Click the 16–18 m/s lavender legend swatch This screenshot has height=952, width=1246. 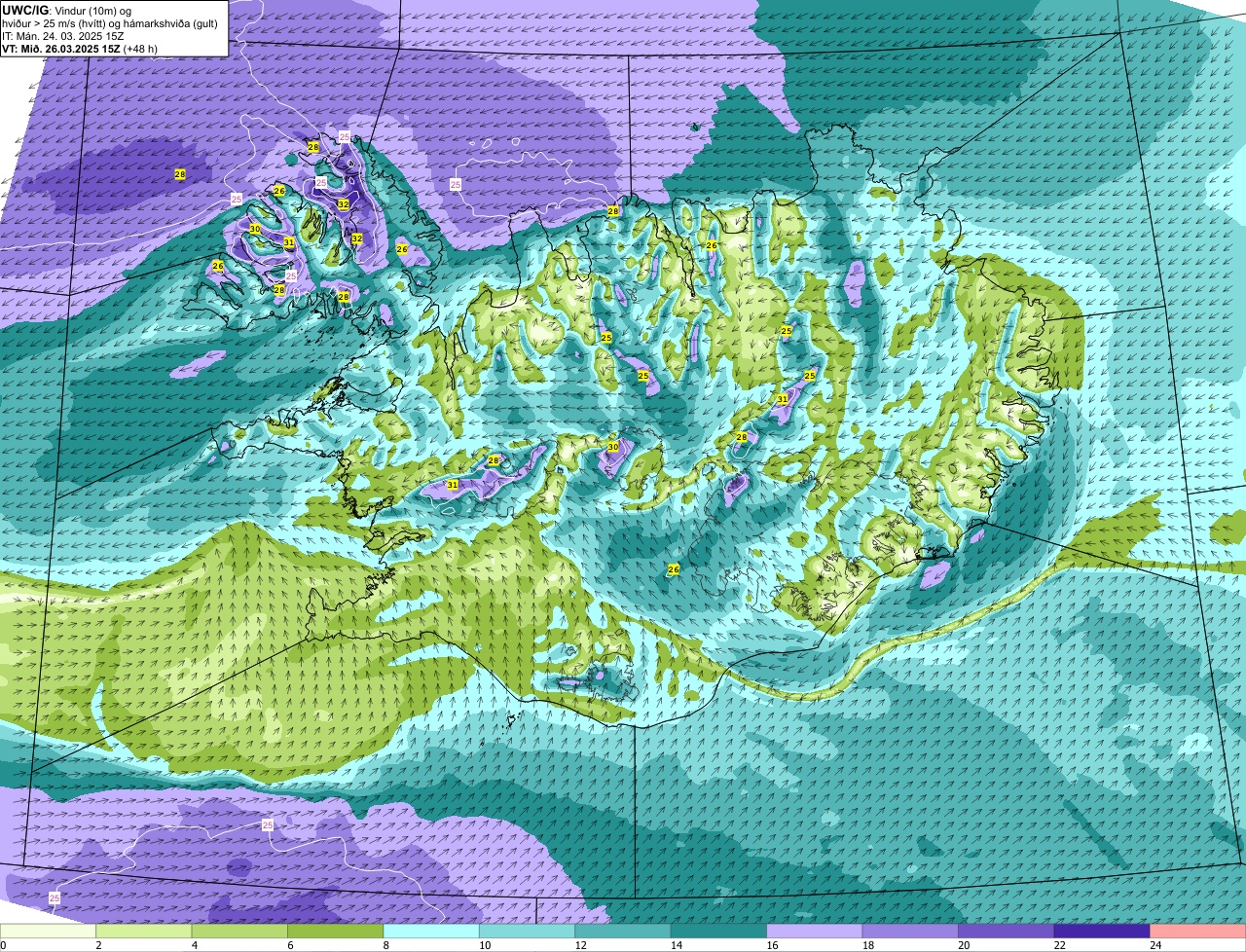(x=815, y=932)
